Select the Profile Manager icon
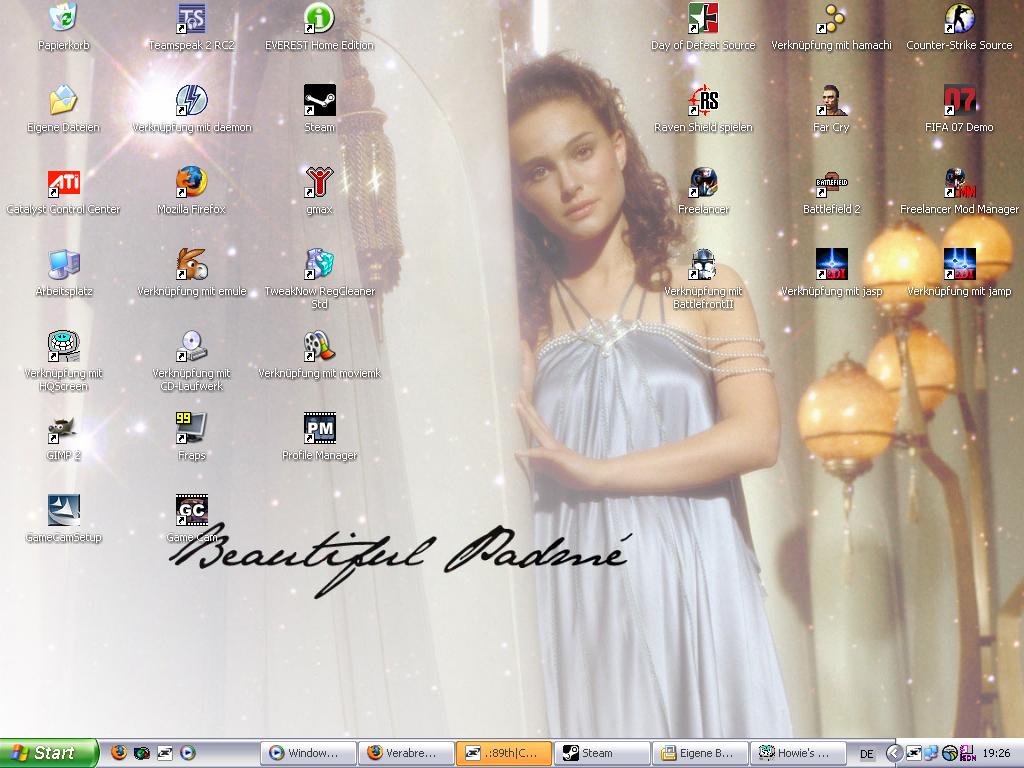Viewport: 1024px width, 768px height. [319, 428]
